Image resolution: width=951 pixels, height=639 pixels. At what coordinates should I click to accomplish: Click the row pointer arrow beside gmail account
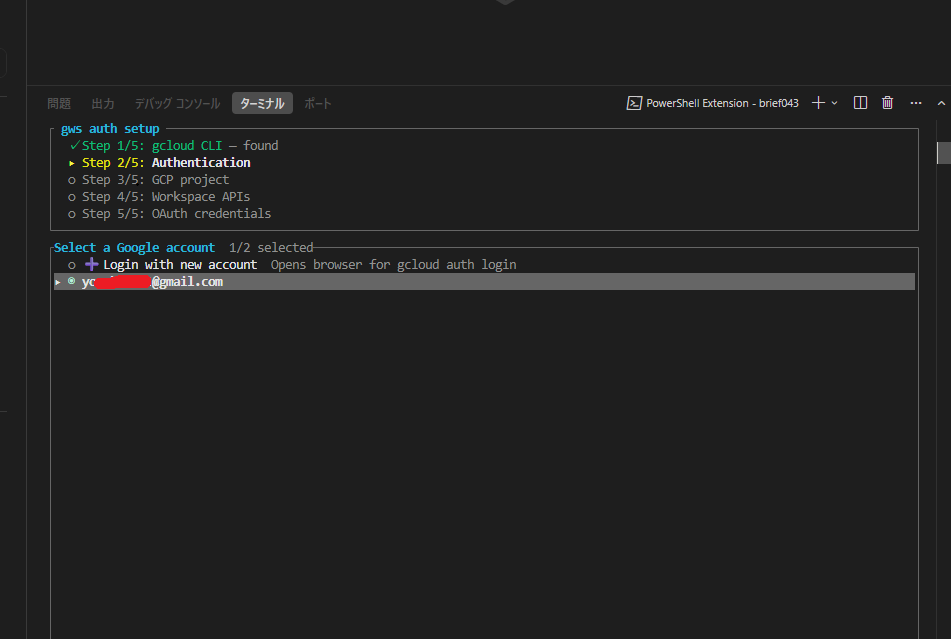click(58, 282)
